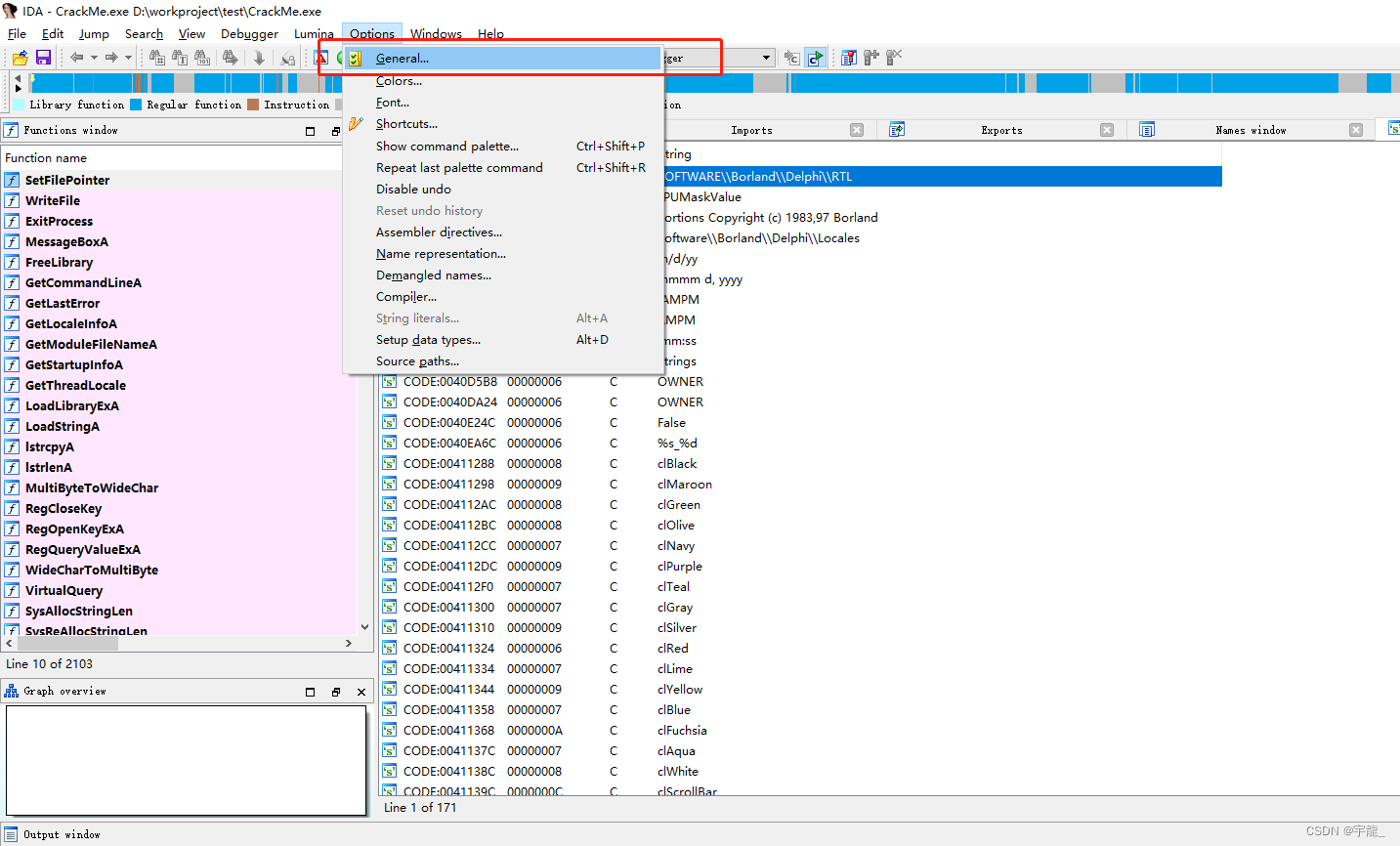This screenshot has width=1400, height=846.
Task: Click the Regular function color legend swatch
Action: [x=136, y=105]
